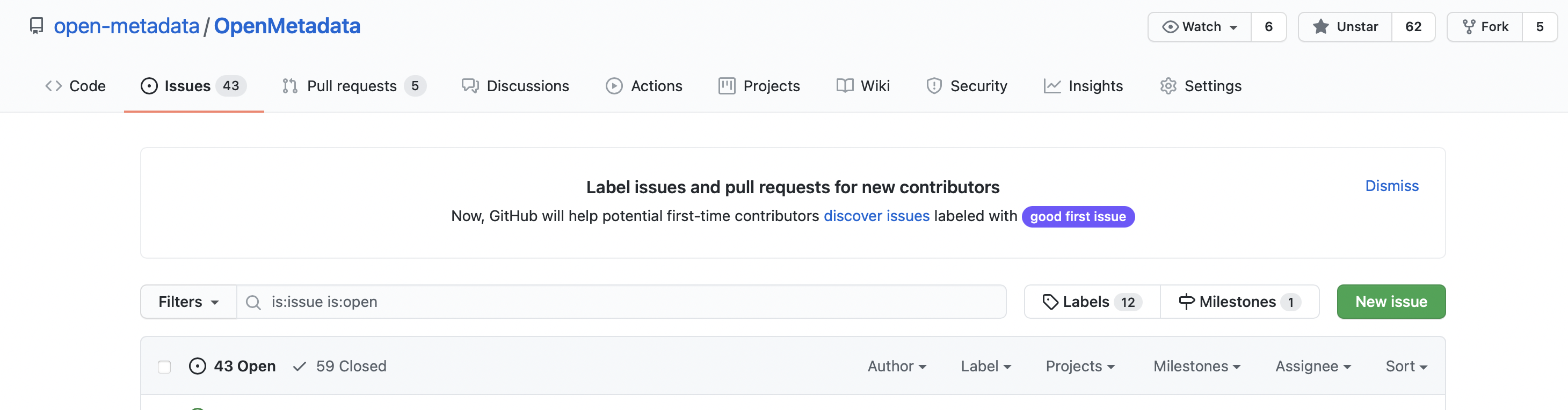
Task: Click the repository book icon beside open-metadata
Action: pyautogui.click(x=37, y=26)
